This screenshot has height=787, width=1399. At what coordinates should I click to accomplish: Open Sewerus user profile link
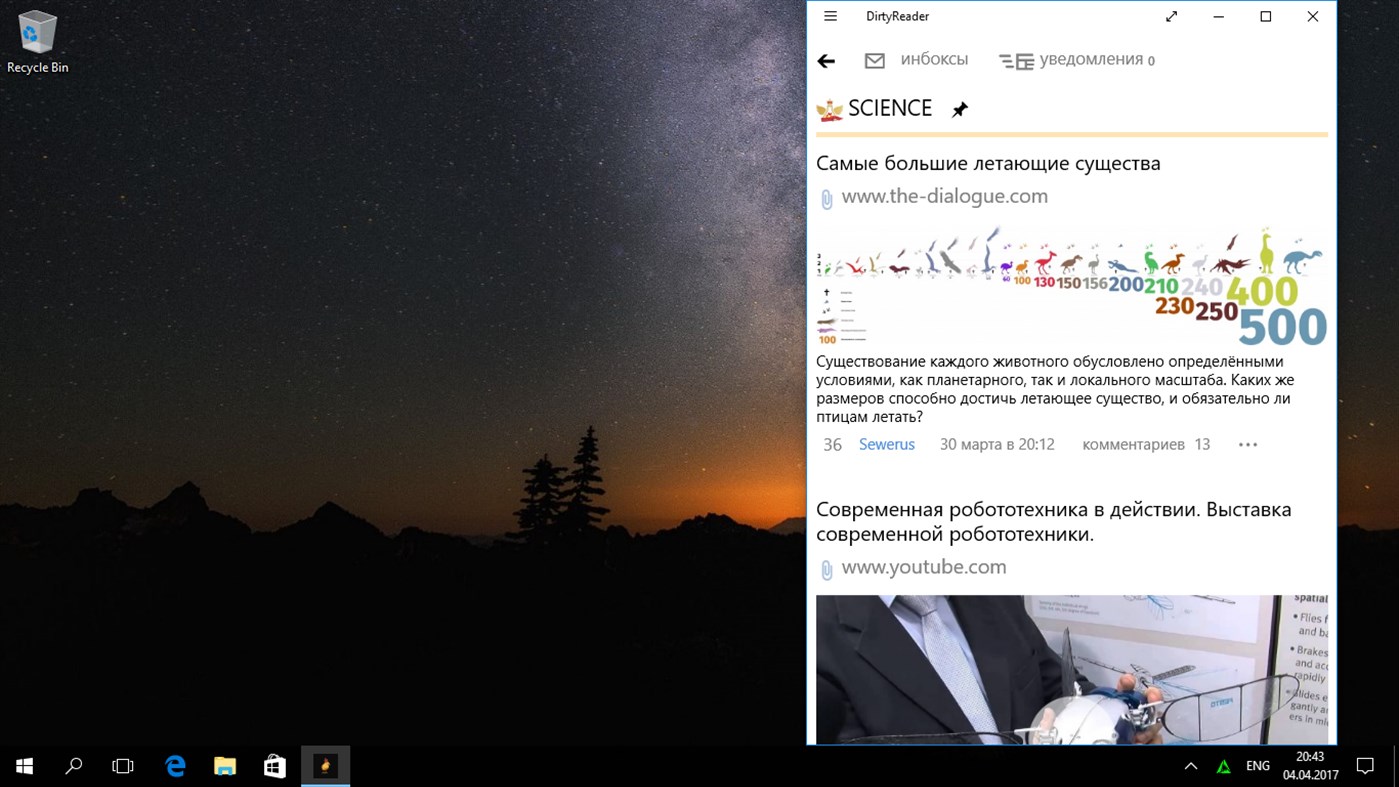886,444
